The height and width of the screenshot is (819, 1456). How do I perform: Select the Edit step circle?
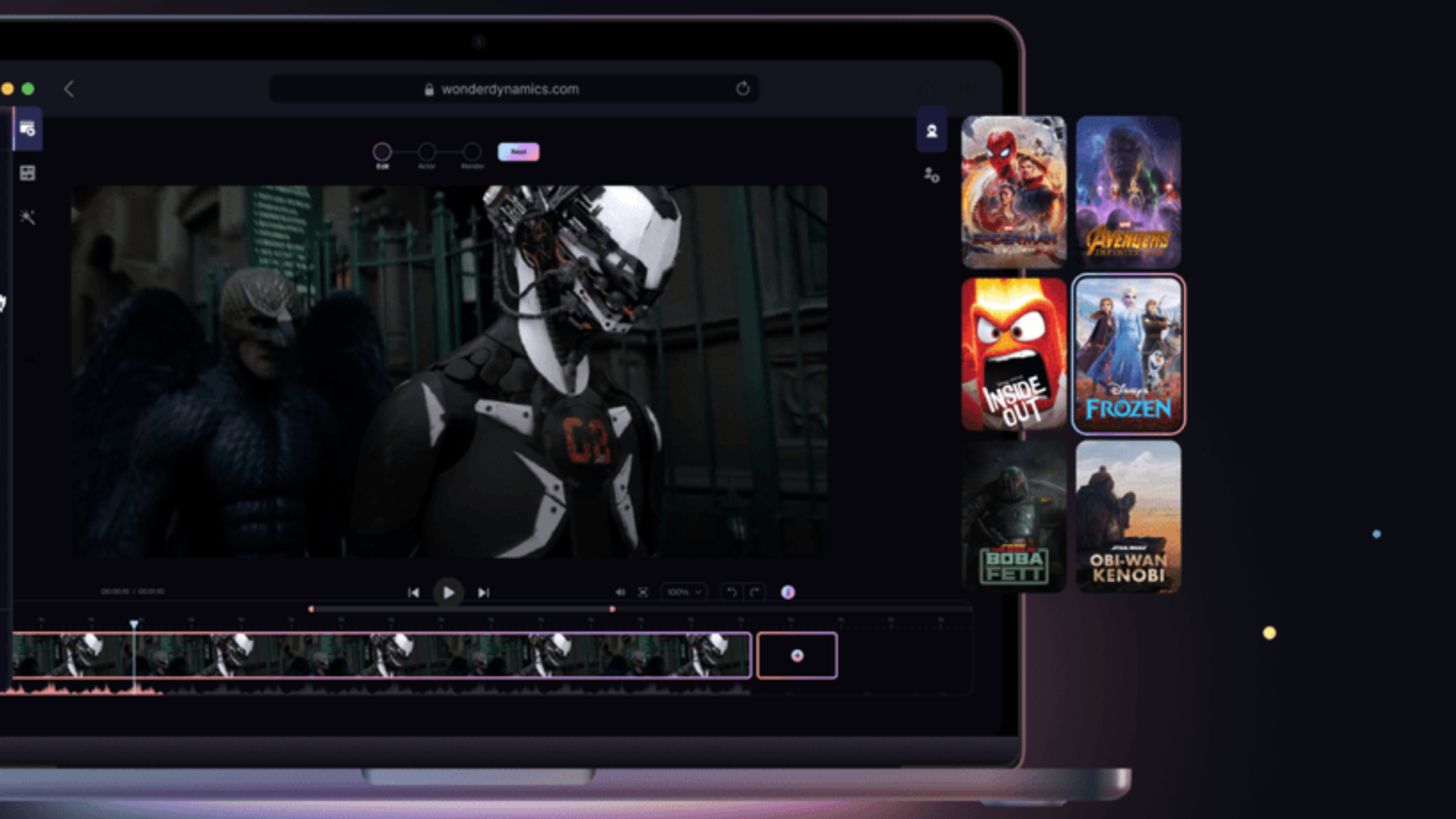(x=382, y=152)
